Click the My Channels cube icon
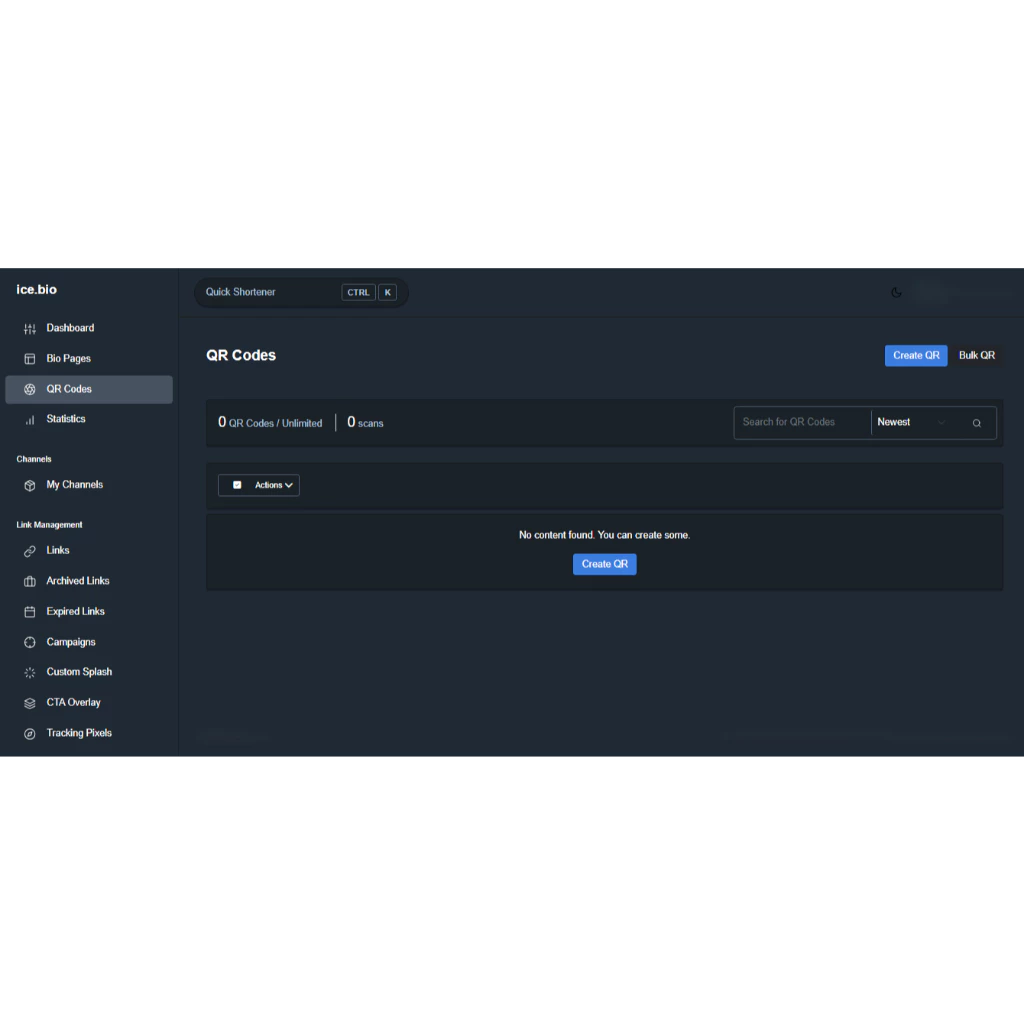Viewport: 1024px width, 1024px height. pos(30,486)
